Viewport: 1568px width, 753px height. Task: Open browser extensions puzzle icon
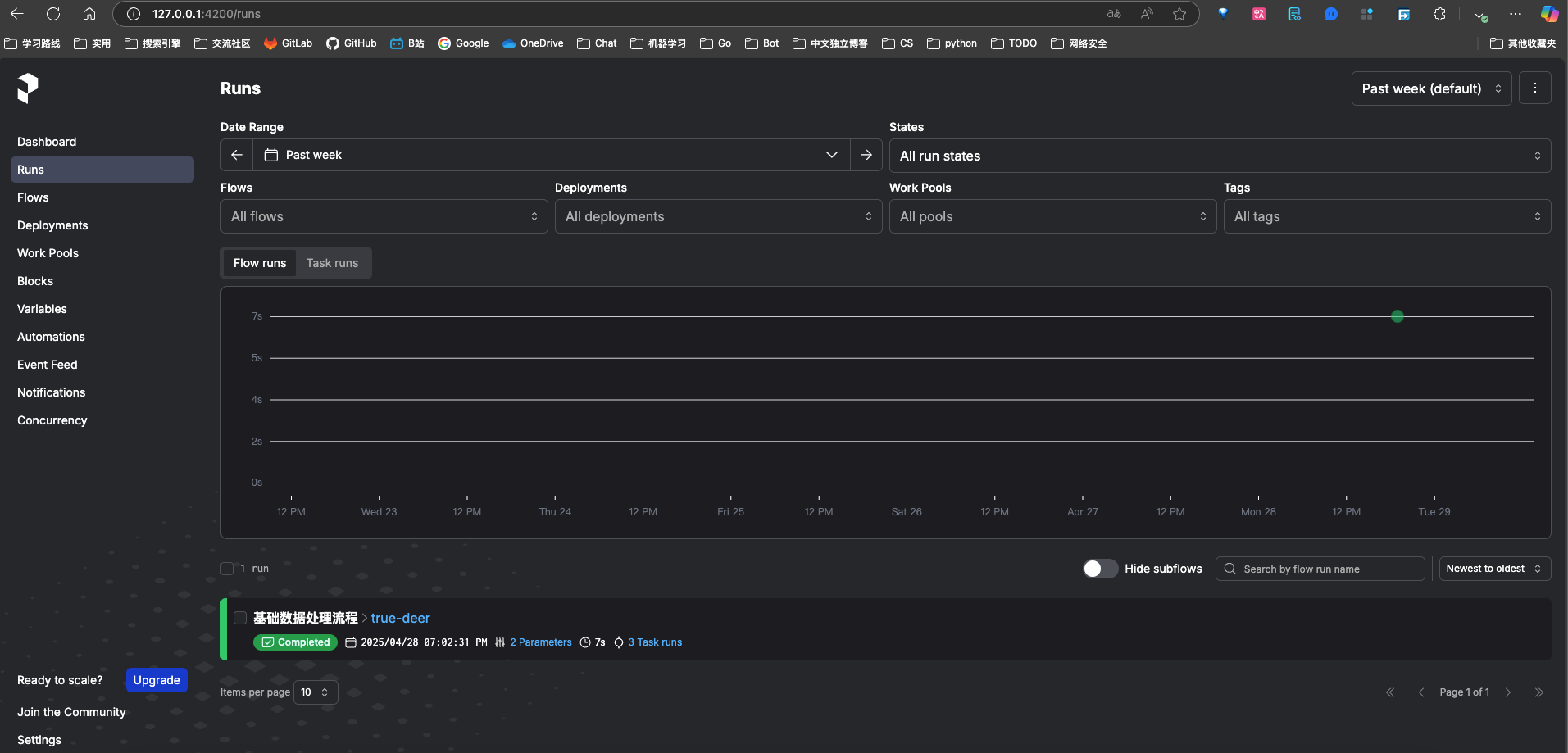tap(1439, 14)
